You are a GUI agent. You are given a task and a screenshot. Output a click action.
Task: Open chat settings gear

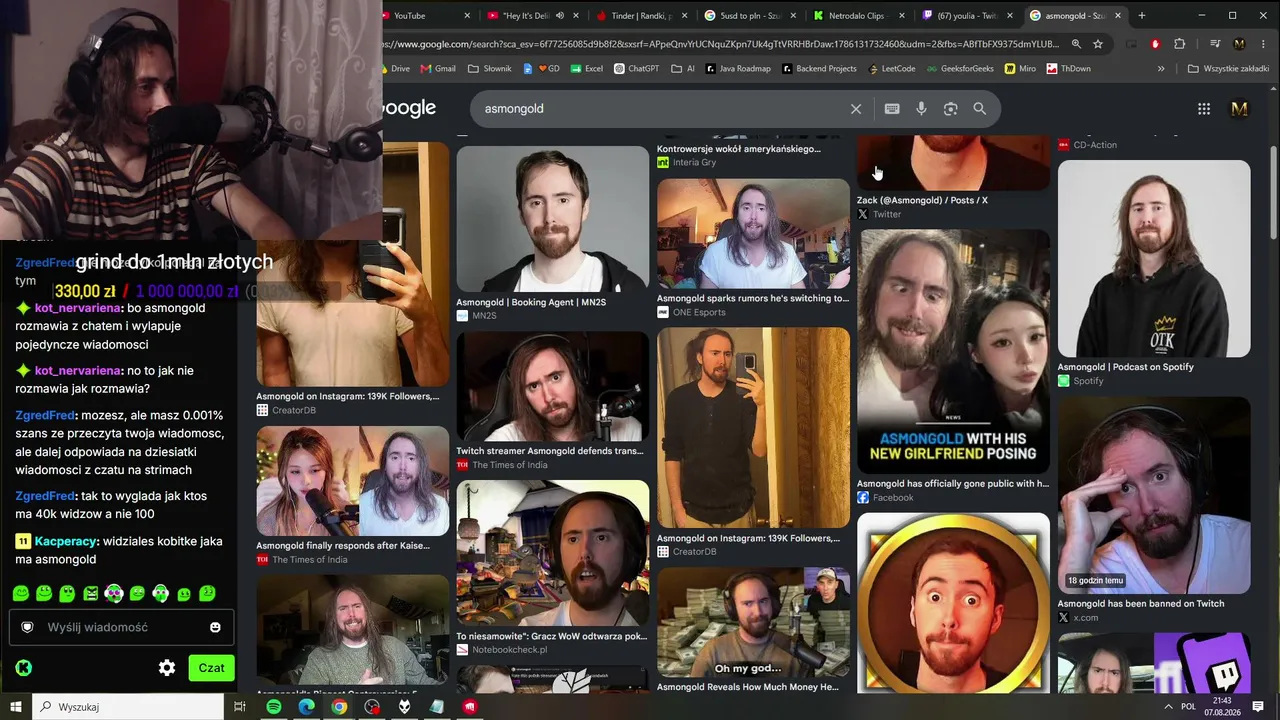(167, 668)
